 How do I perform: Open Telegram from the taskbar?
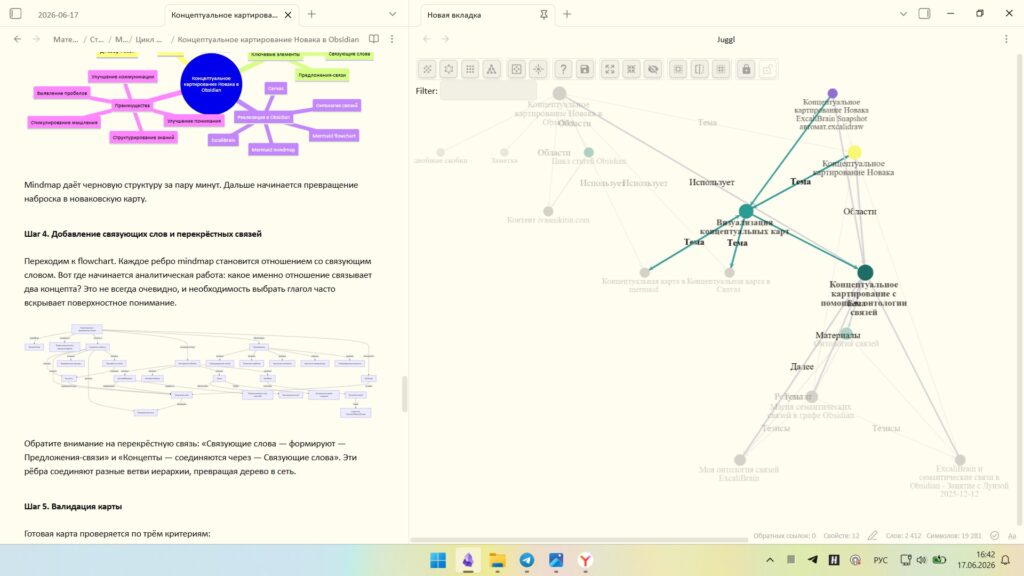click(x=526, y=560)
